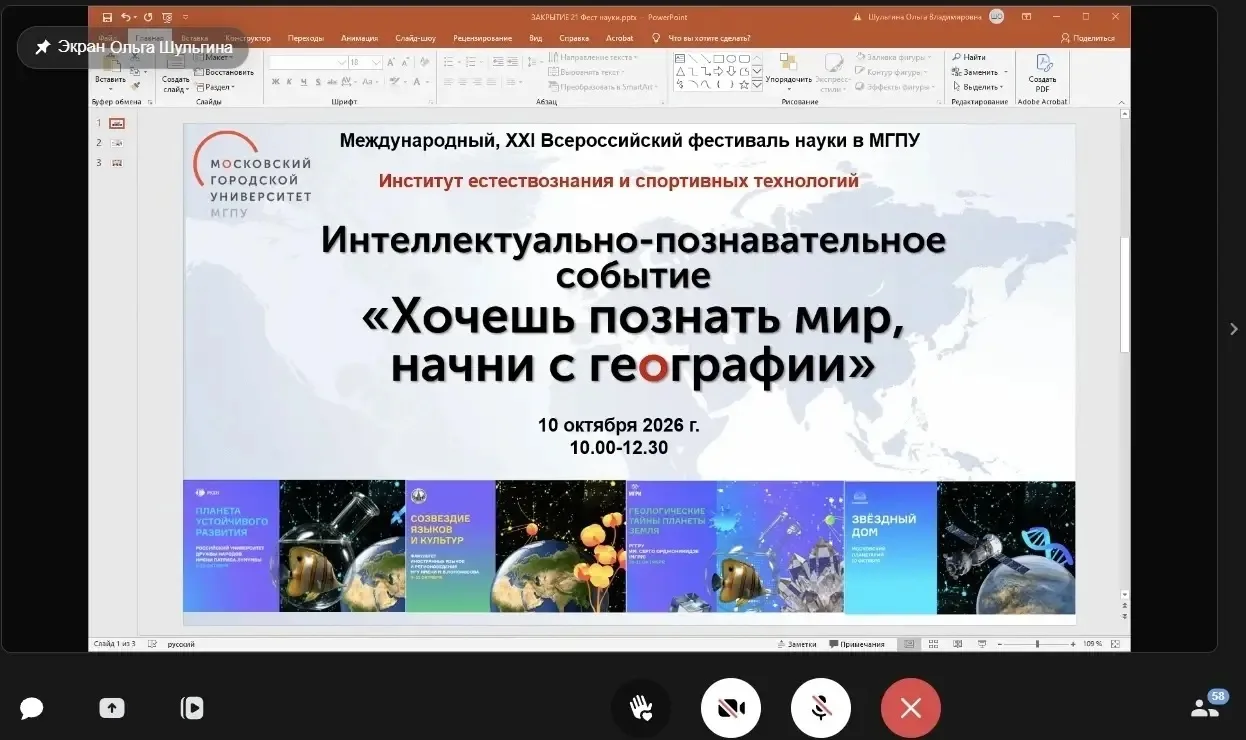Redo the last action
Viewport: 1246px width, 740px height.
[x=147, y=17]
